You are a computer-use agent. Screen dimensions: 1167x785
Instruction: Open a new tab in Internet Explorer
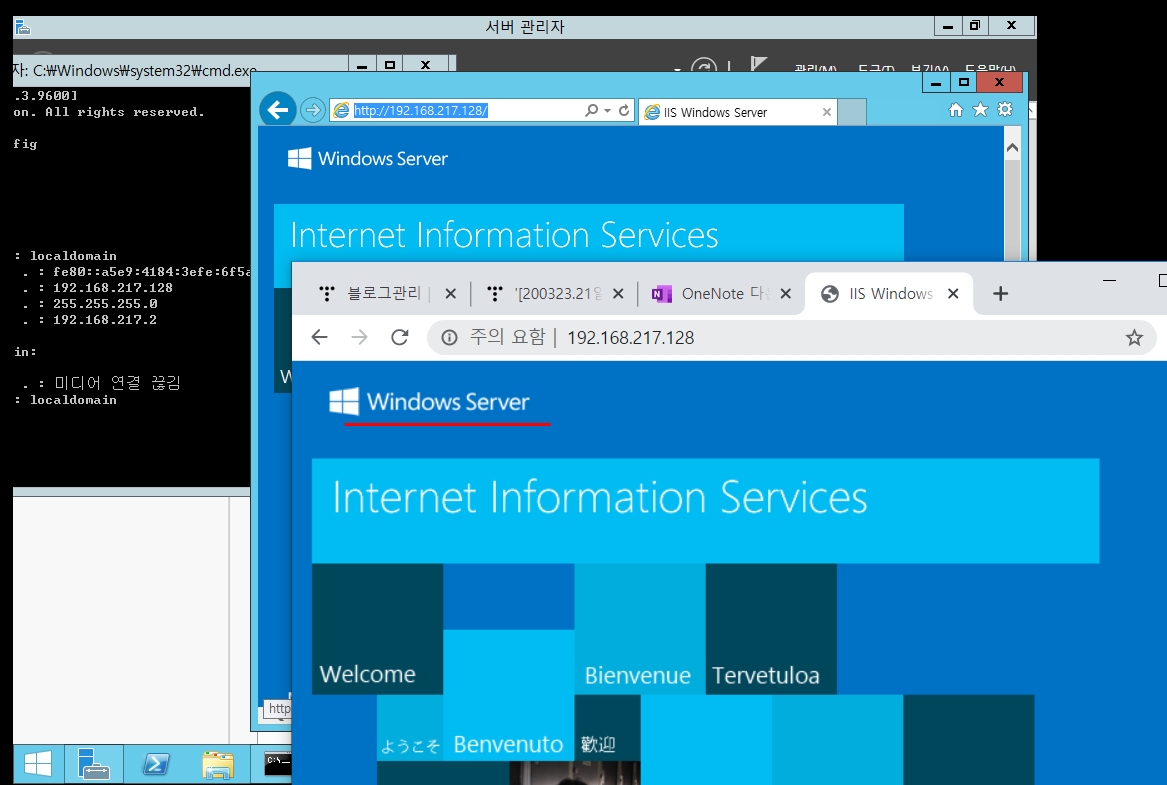click(x=852, y=112)
